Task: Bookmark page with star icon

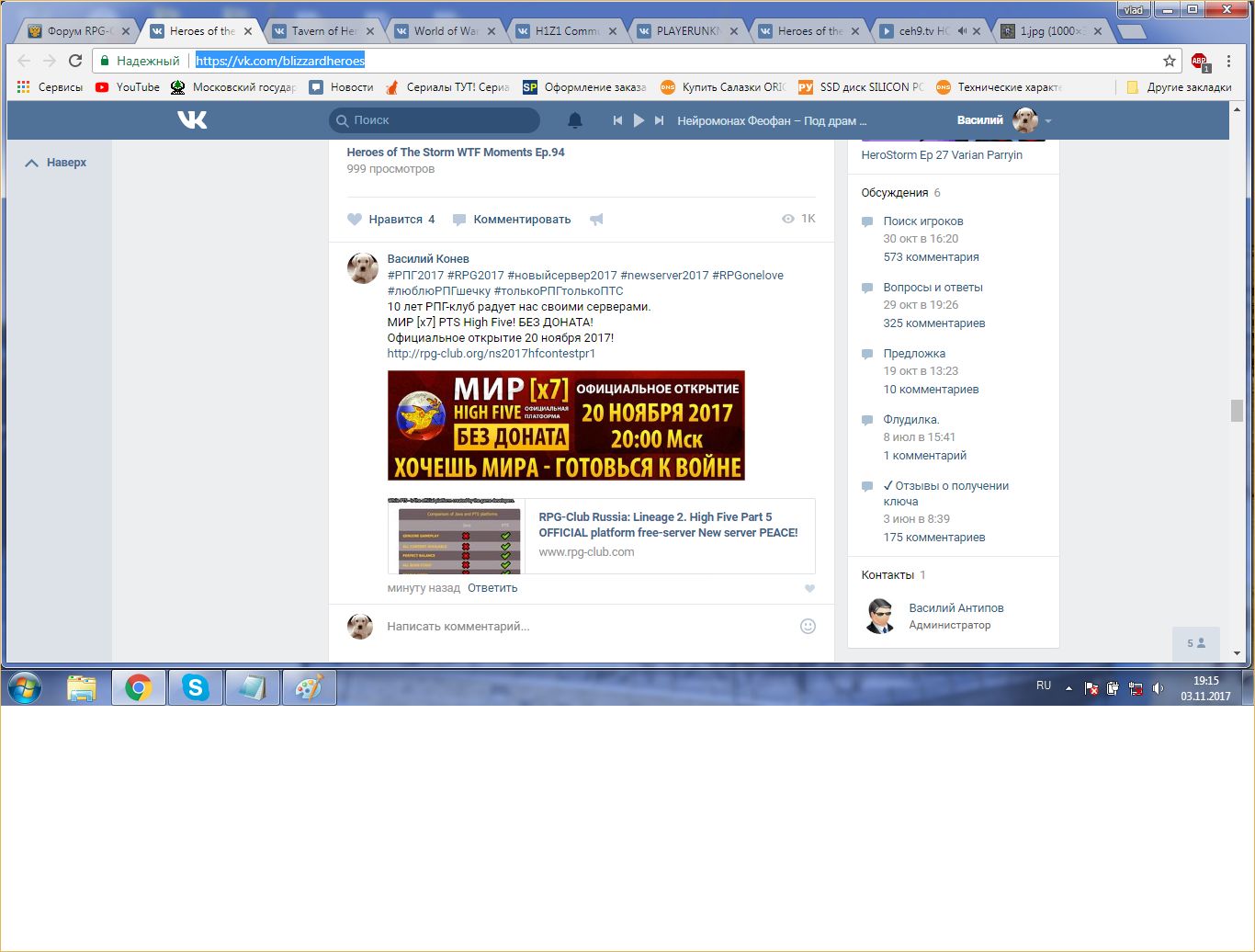Action: (x=1170, y=61)
